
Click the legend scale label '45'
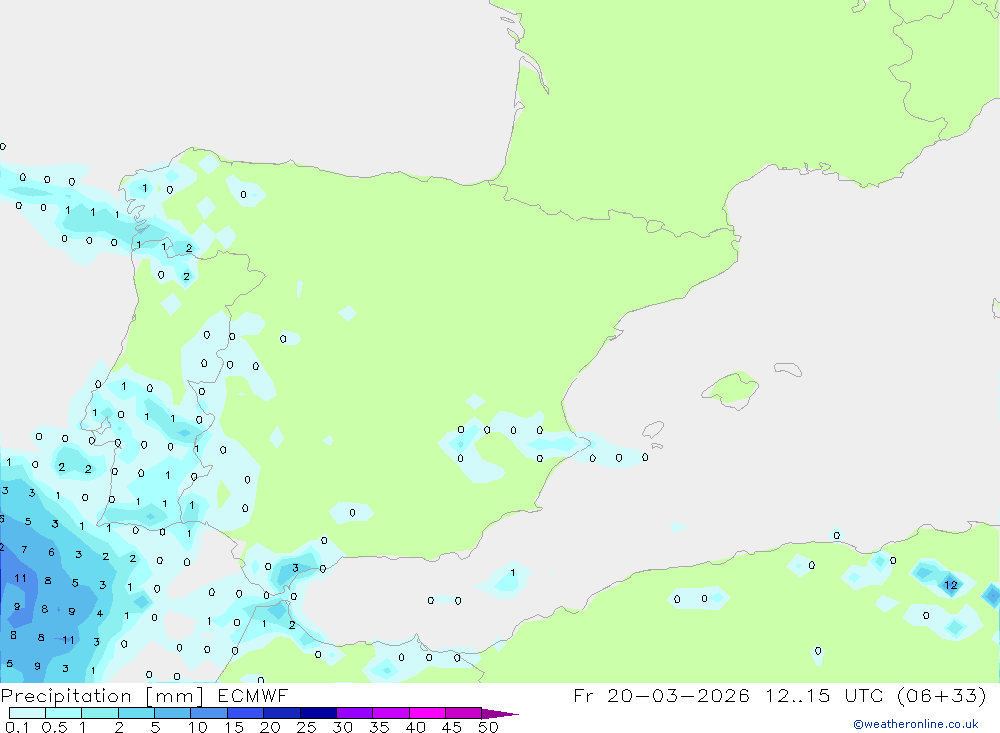tap(452, 727)
